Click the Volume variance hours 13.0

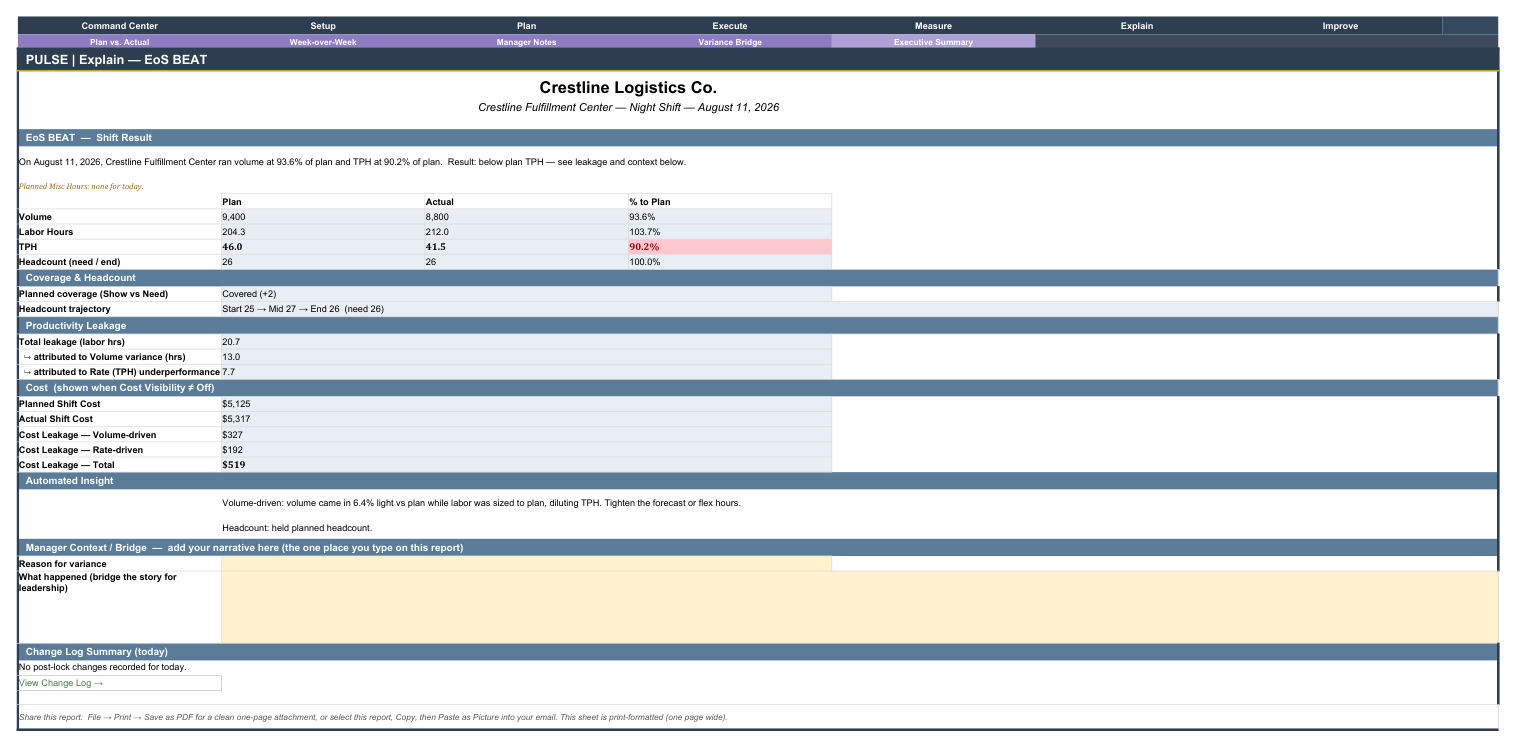click(x=526, y=357)
